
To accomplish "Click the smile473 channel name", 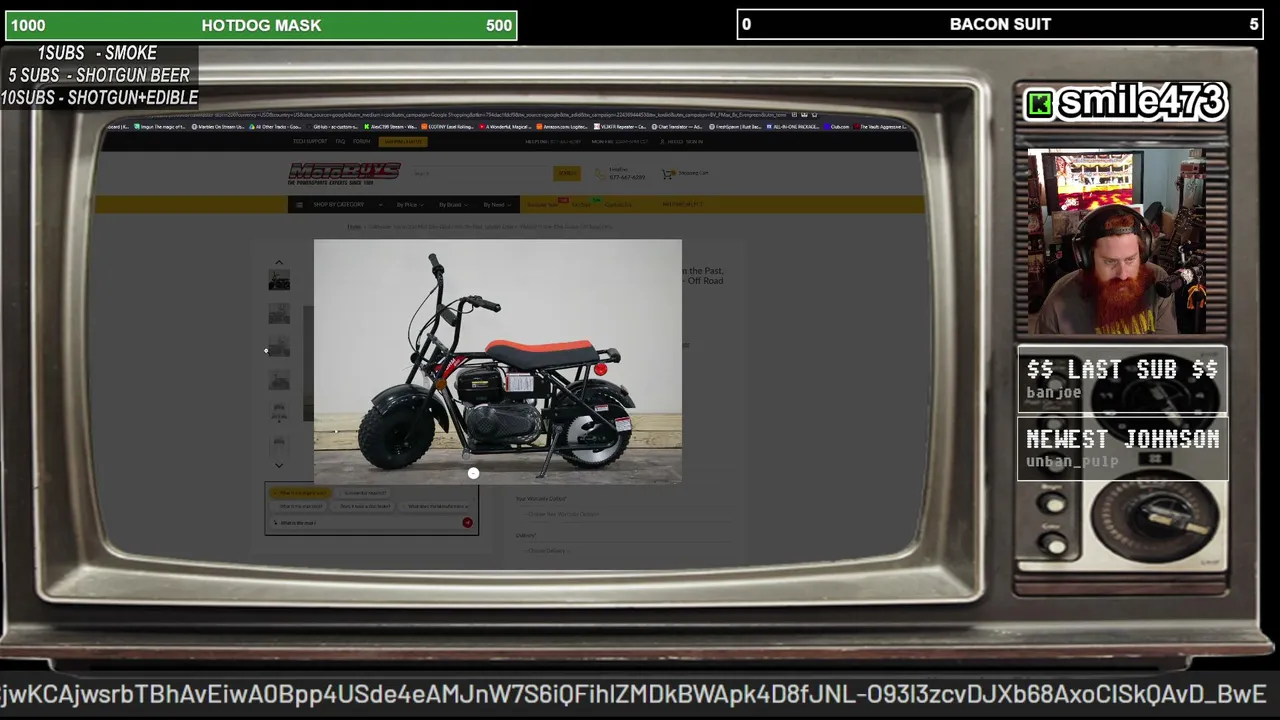I will point(1141,102).
